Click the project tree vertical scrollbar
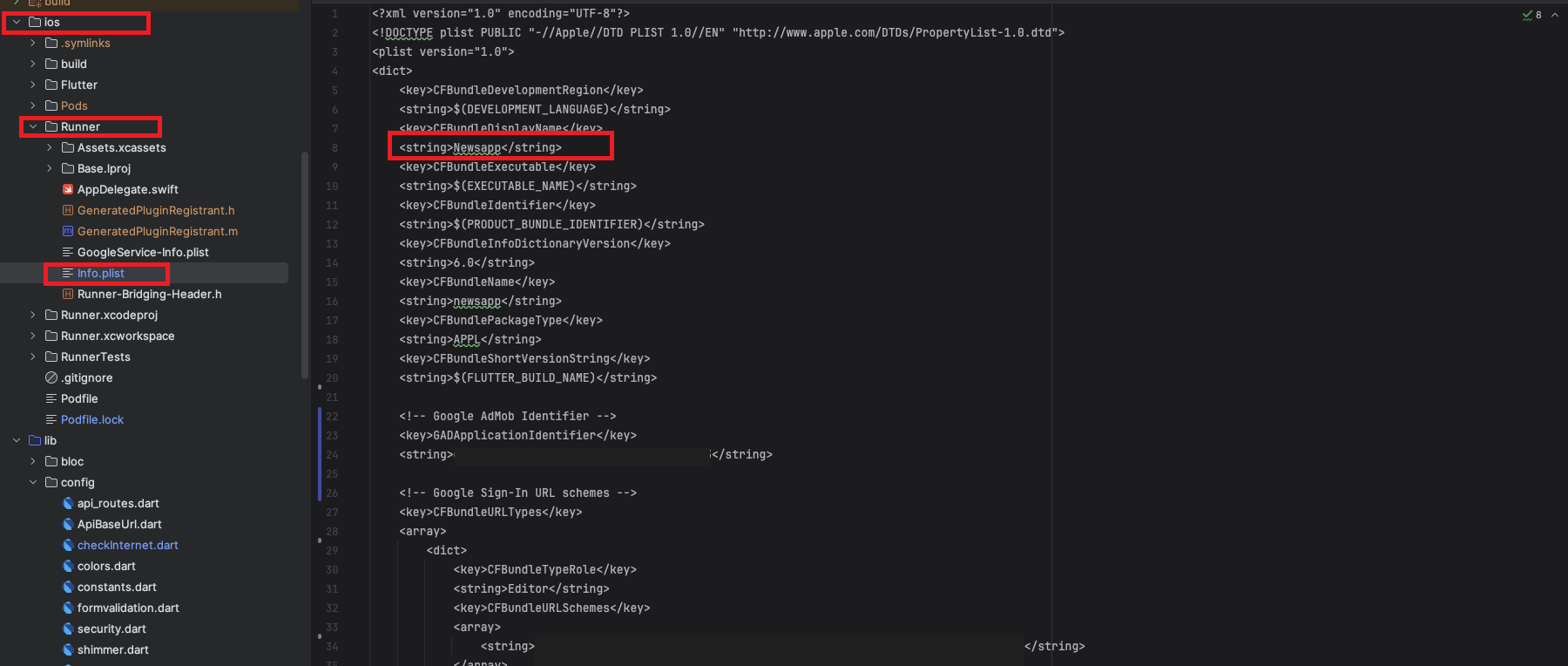This screenshot has width=1568, height=666. 304,262
